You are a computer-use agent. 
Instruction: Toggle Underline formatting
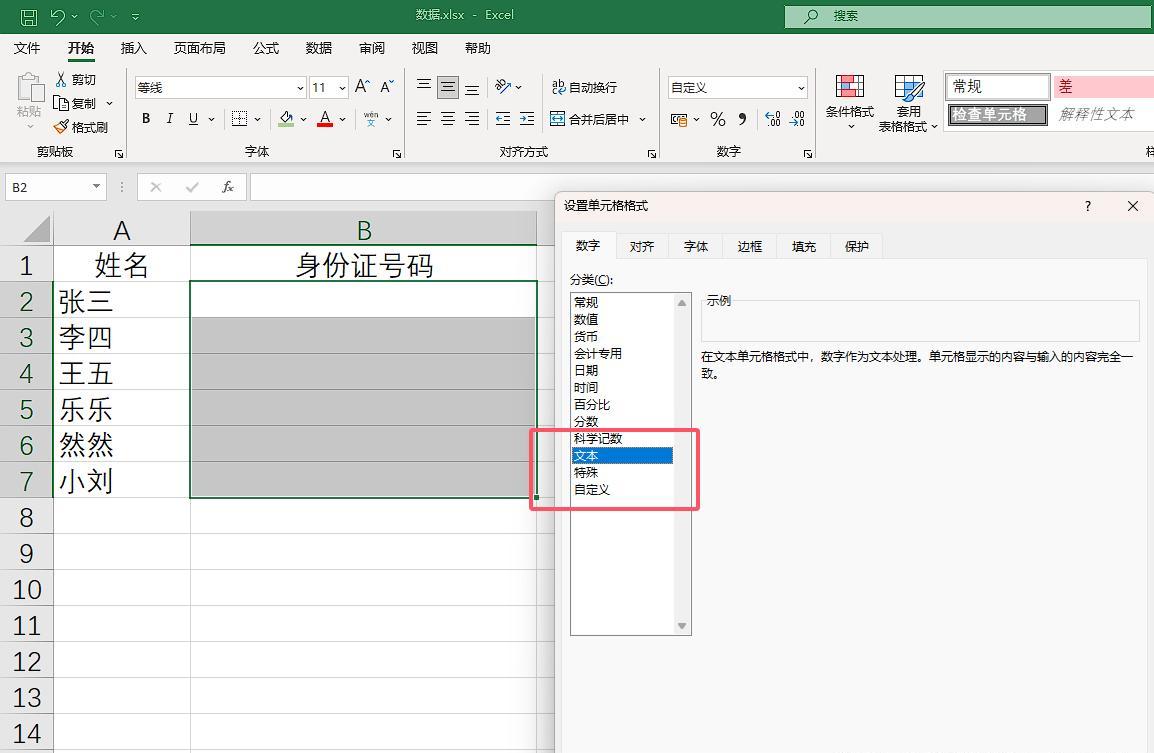click(193, 119)
